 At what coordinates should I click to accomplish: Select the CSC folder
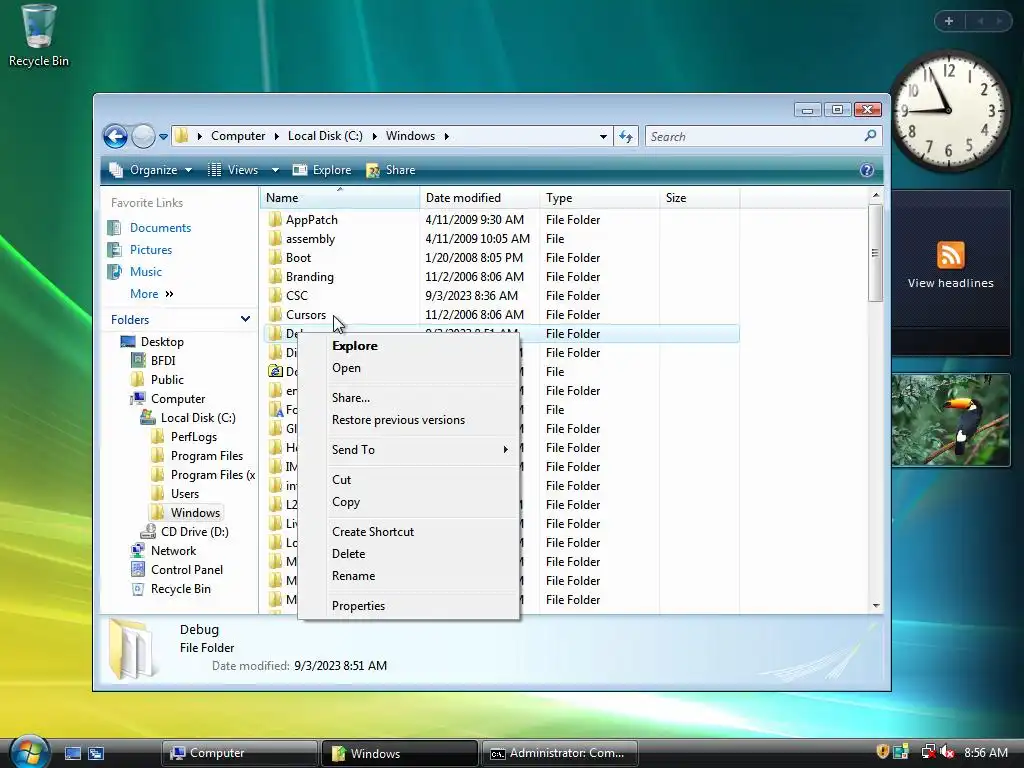[296, 296]
